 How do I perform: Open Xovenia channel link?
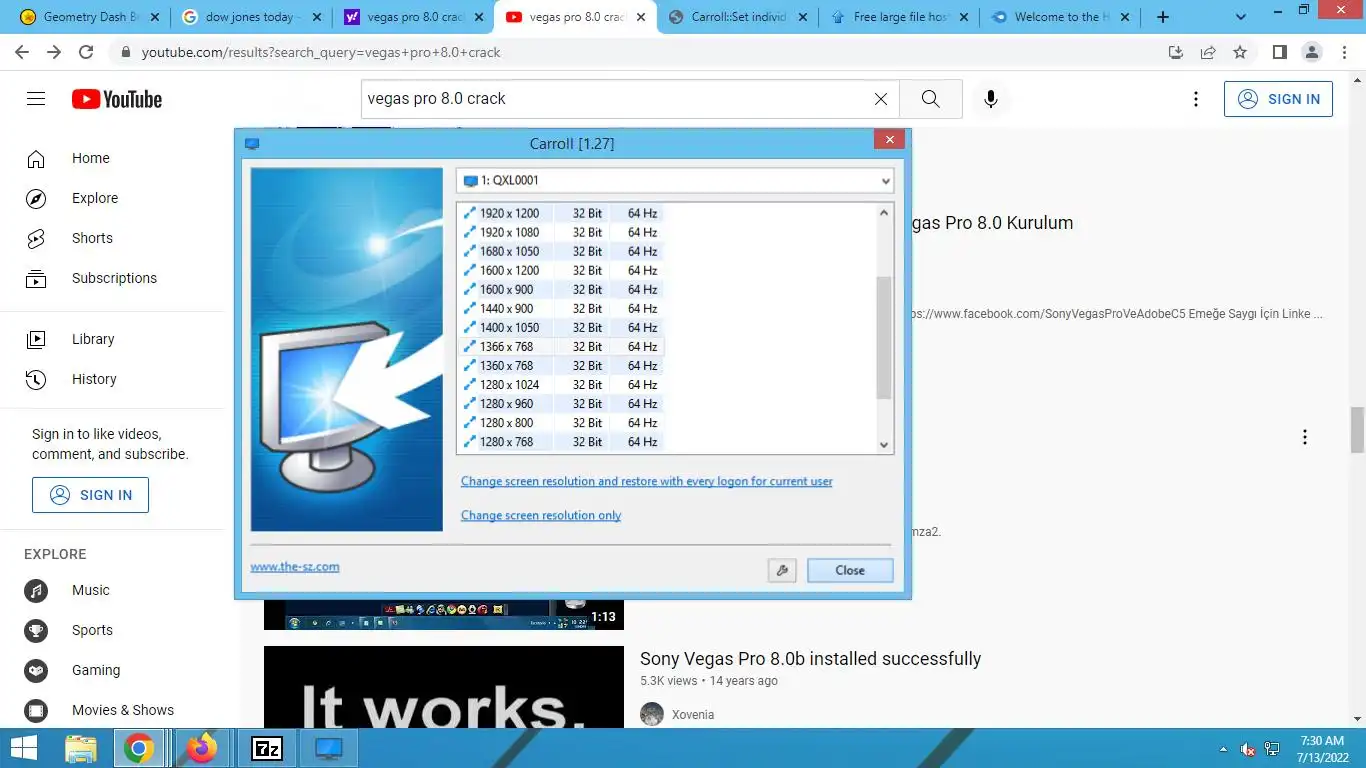(x=693, y=715)
